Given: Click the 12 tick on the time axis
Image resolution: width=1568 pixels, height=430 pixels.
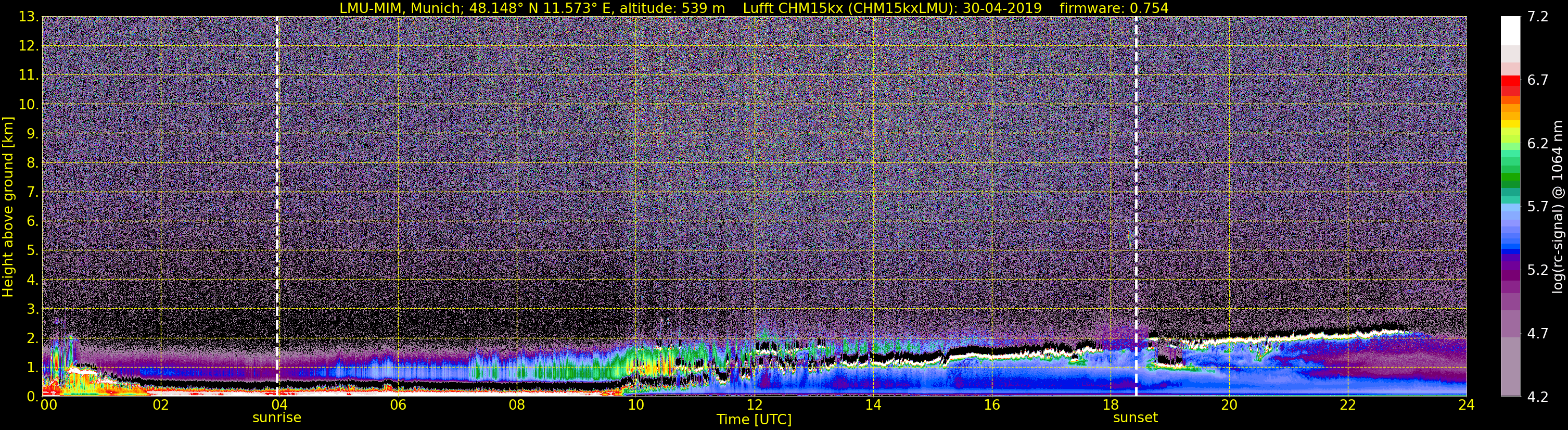Looking at the screenshot, I should tap(754, 405).
